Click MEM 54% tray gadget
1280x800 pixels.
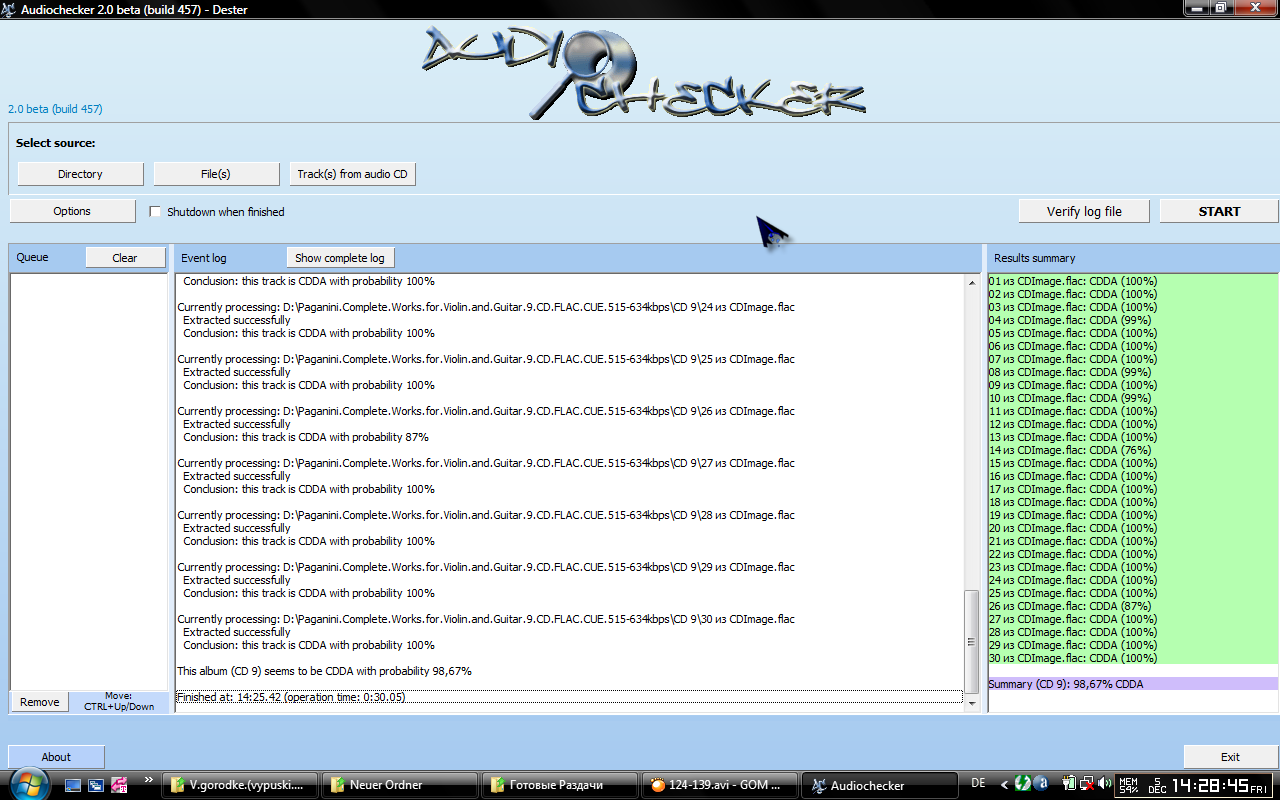[x=1128, y=784]
